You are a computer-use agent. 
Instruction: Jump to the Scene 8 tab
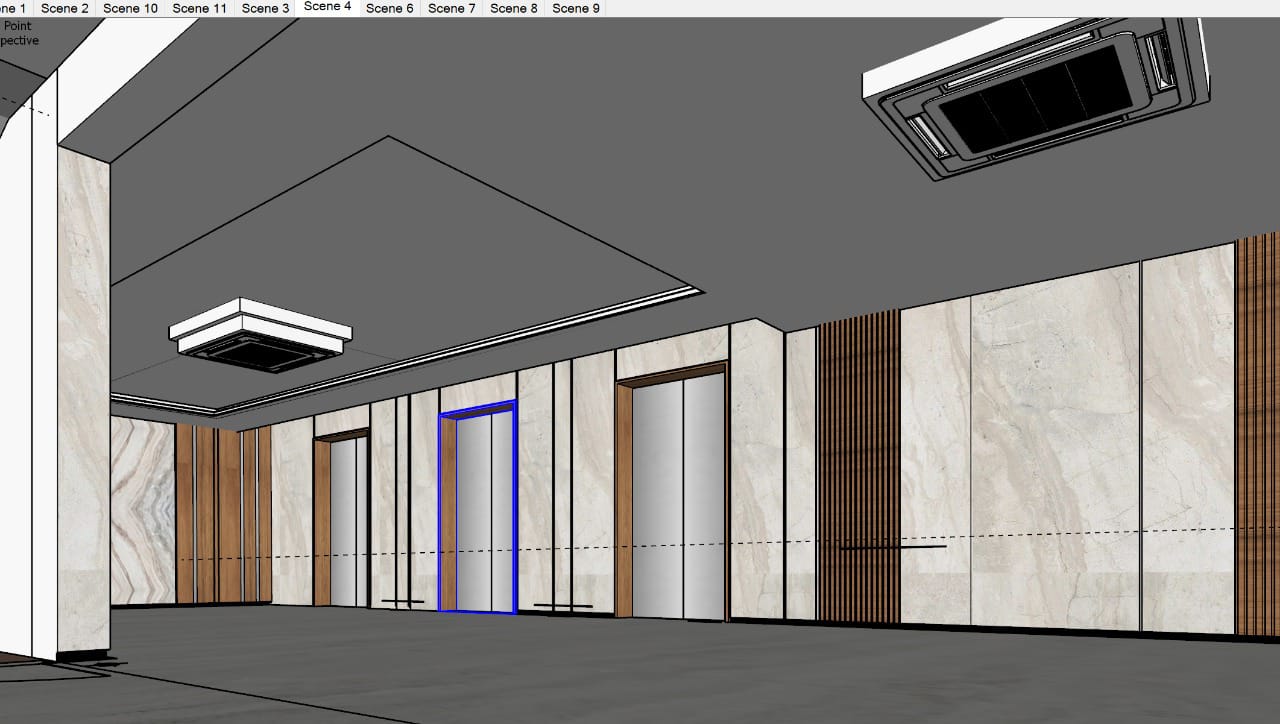[514, 8]
